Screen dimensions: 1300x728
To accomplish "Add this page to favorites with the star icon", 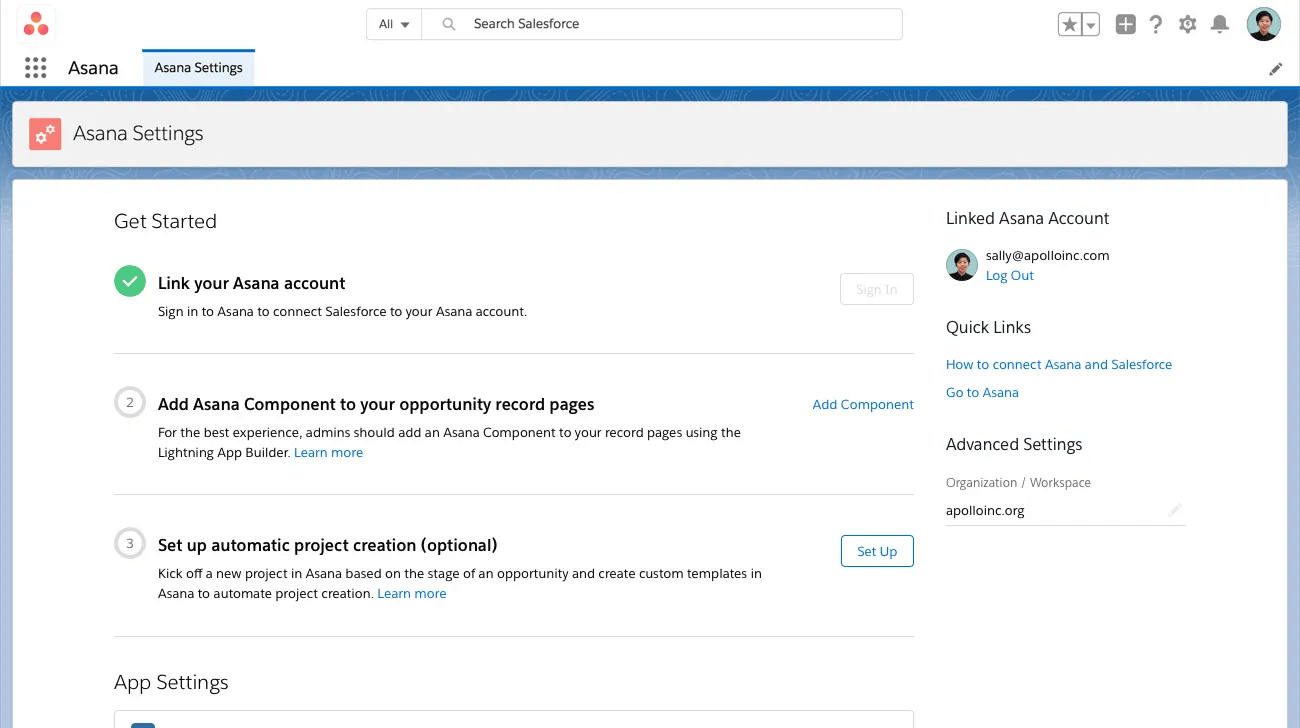I will point(1071,23).
